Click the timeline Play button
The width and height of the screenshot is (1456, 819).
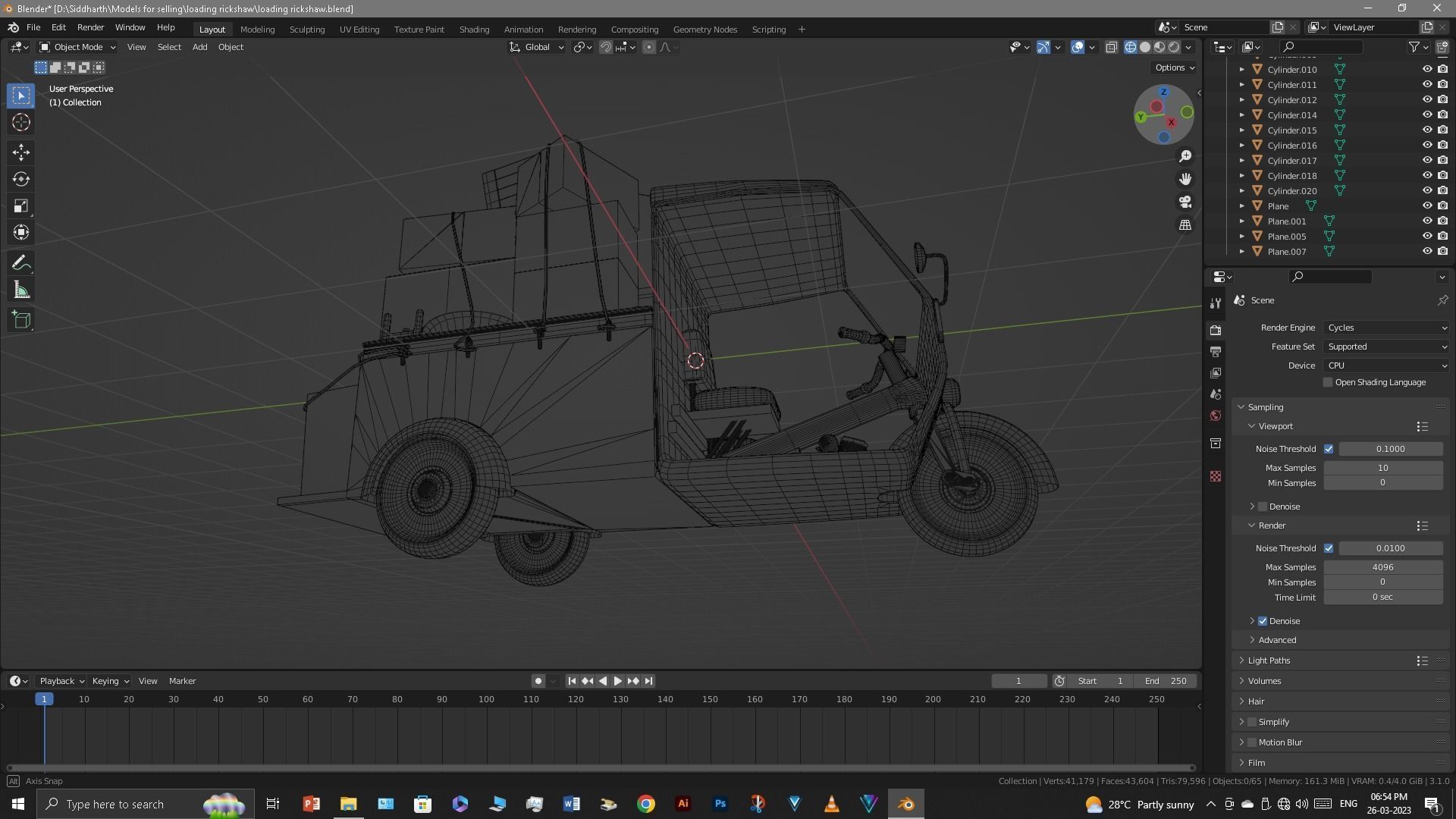(x=617, y=681)
